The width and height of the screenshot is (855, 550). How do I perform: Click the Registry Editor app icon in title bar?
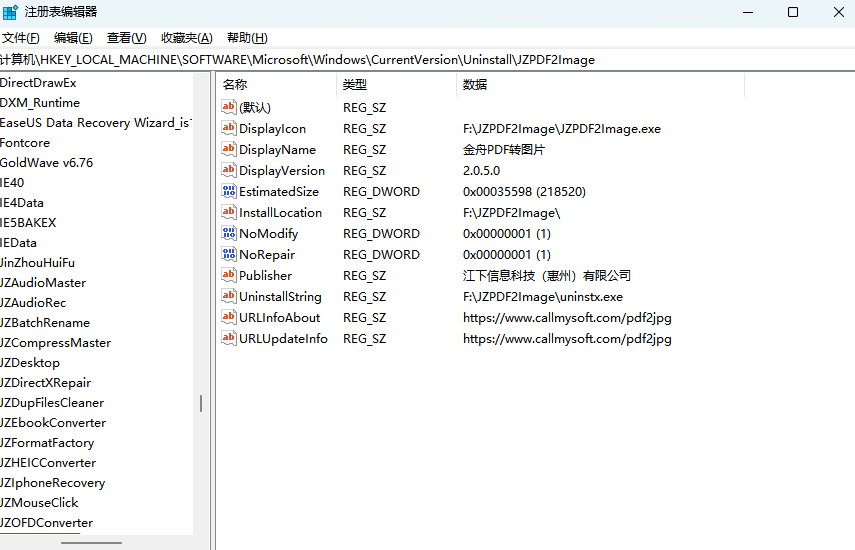pos(10,12)
